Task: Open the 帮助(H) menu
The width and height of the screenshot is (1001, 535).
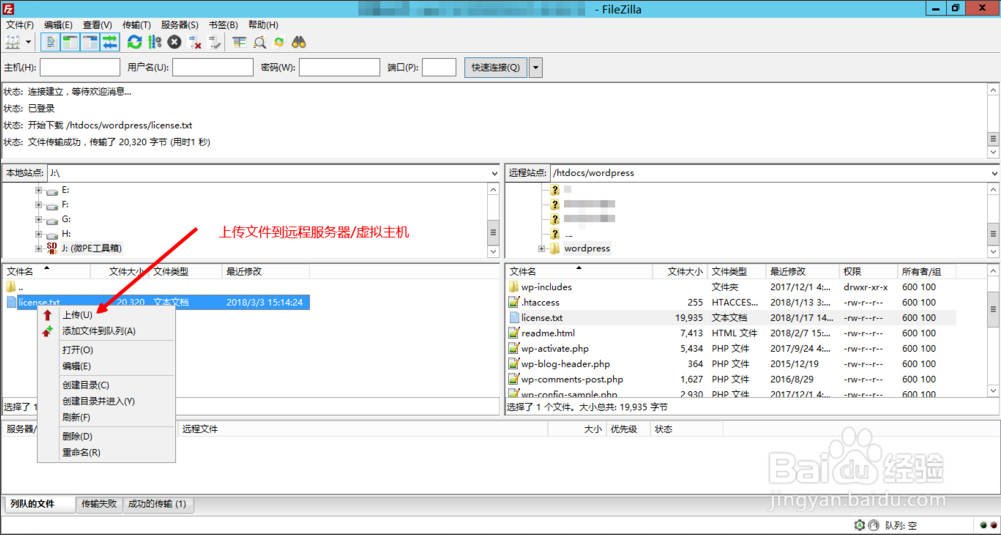Action: pos(263,25)
